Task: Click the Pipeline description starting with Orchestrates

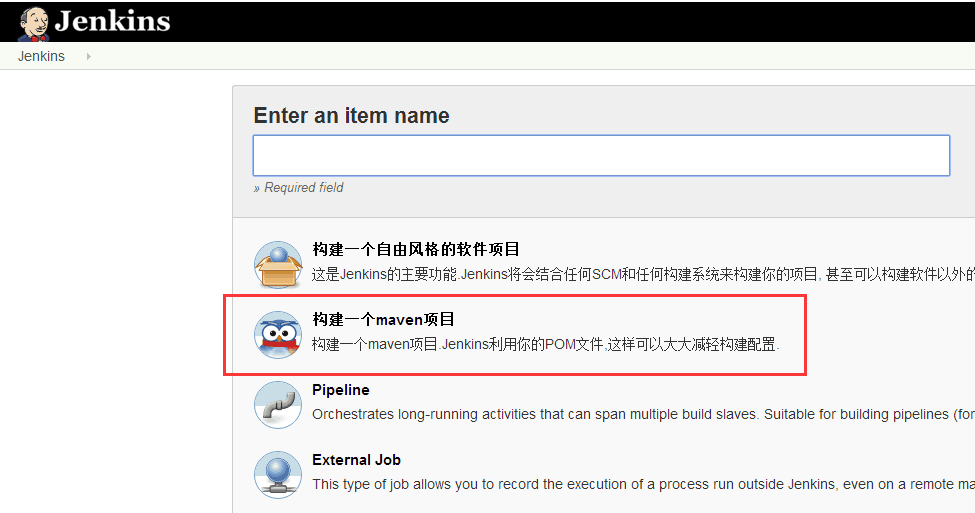Action: [644, 415]
